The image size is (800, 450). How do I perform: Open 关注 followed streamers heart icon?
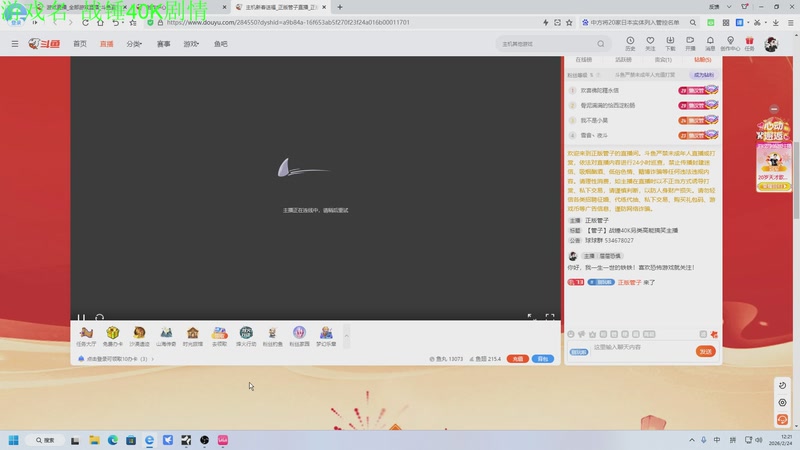(x=650, y=43)
